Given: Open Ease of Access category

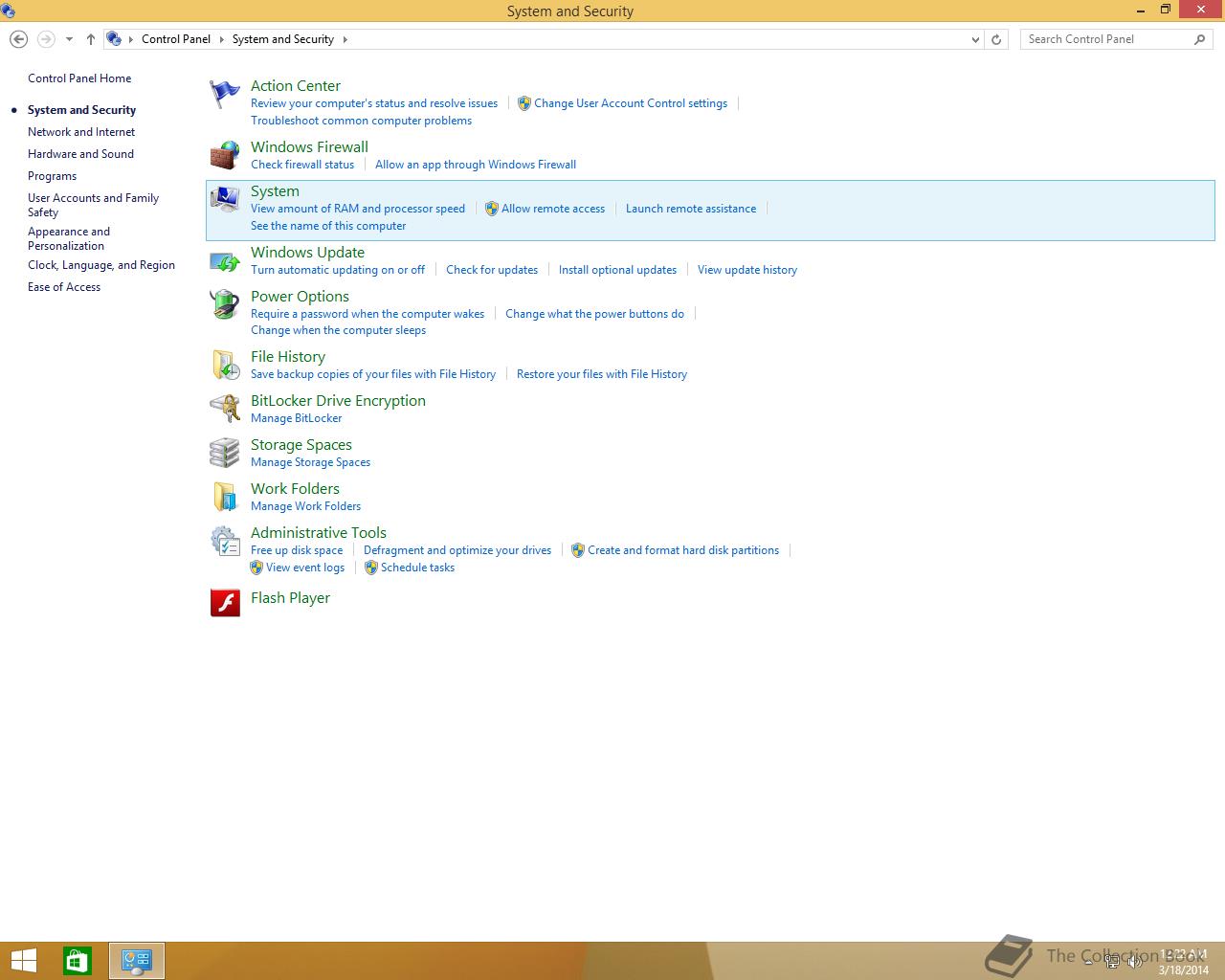Looking at the screenshot, I should (x=64, y=287).
